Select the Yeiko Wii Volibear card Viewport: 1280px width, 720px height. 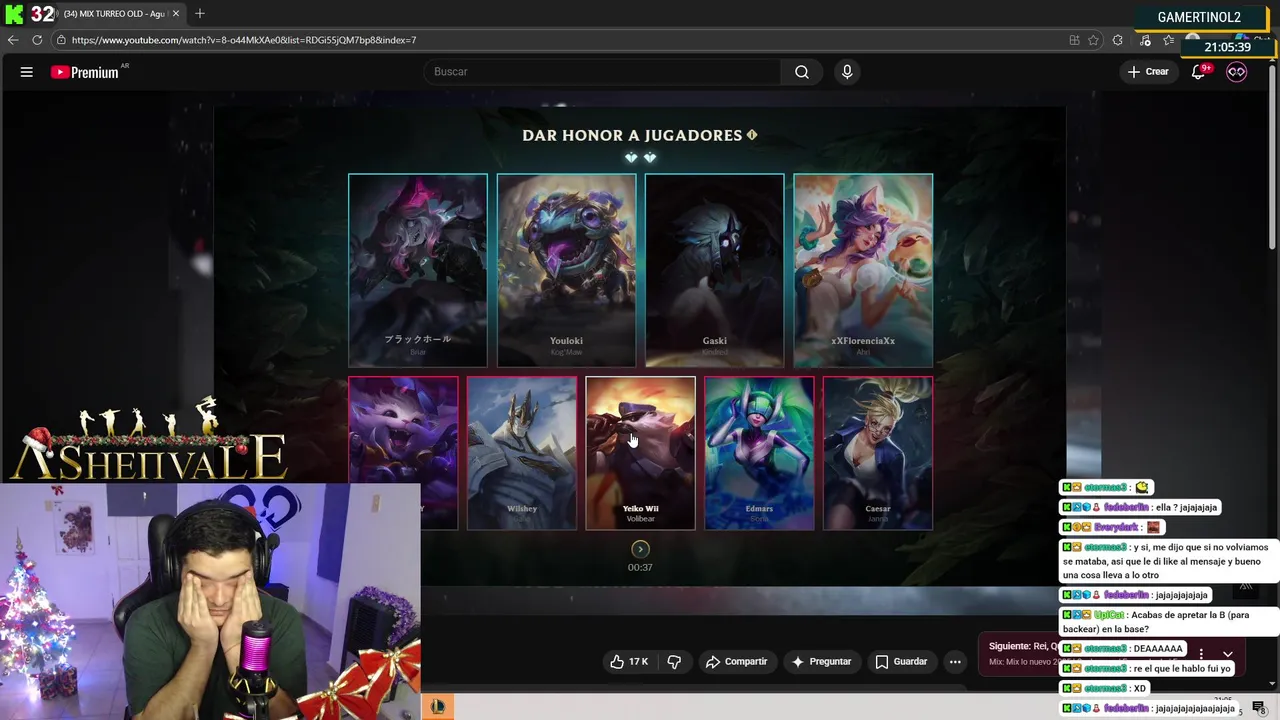tap(640, 453)
